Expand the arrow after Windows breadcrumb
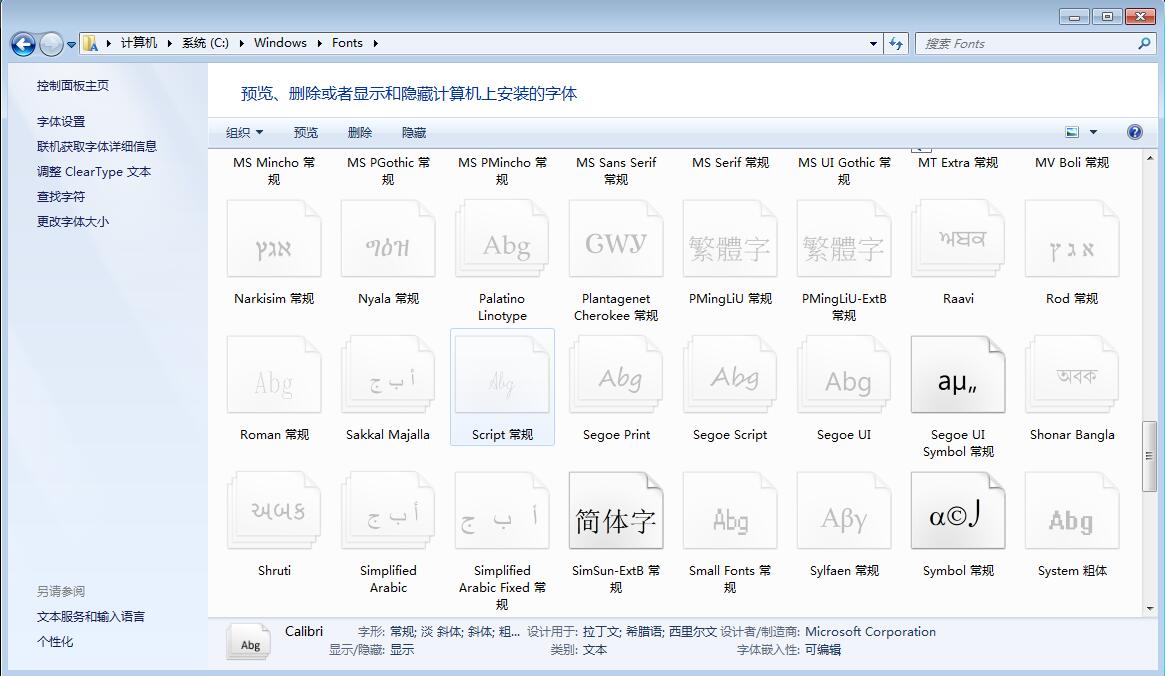This screenshot has height=676, width=1165. (x=319, y=43)
